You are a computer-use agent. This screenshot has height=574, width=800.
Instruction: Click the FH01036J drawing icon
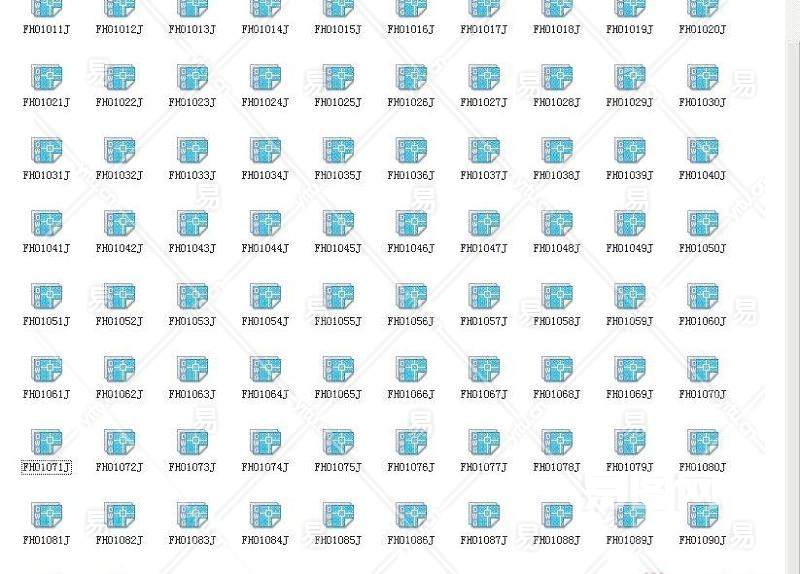[411, 150]
